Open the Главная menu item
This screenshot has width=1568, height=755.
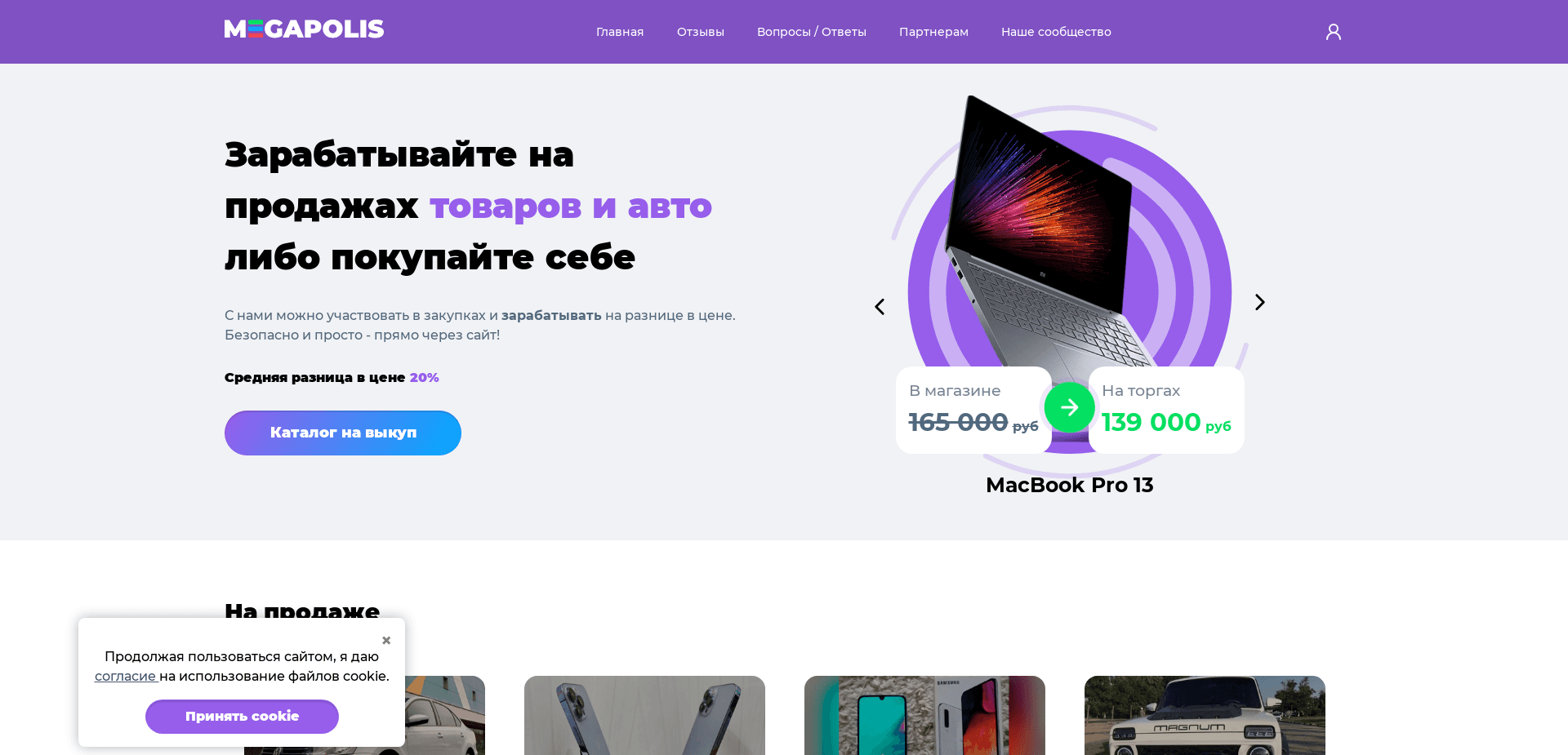620,32
